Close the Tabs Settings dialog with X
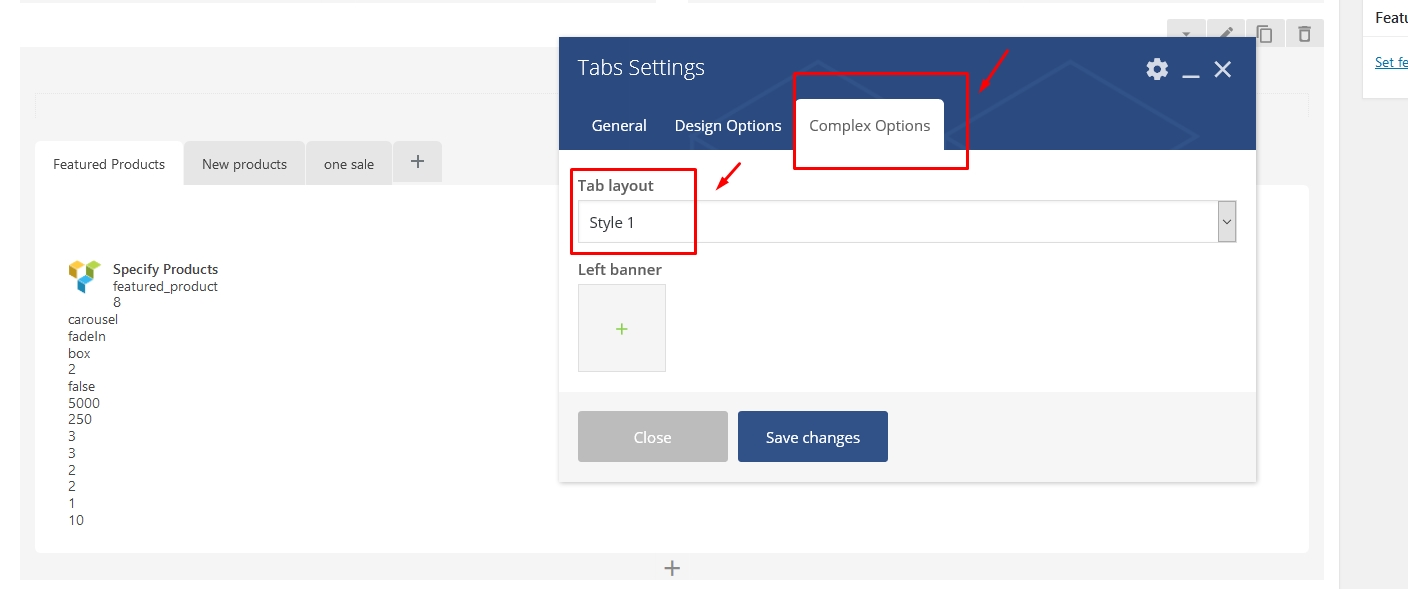The image size is (1408, 589). pos(1222,69)
